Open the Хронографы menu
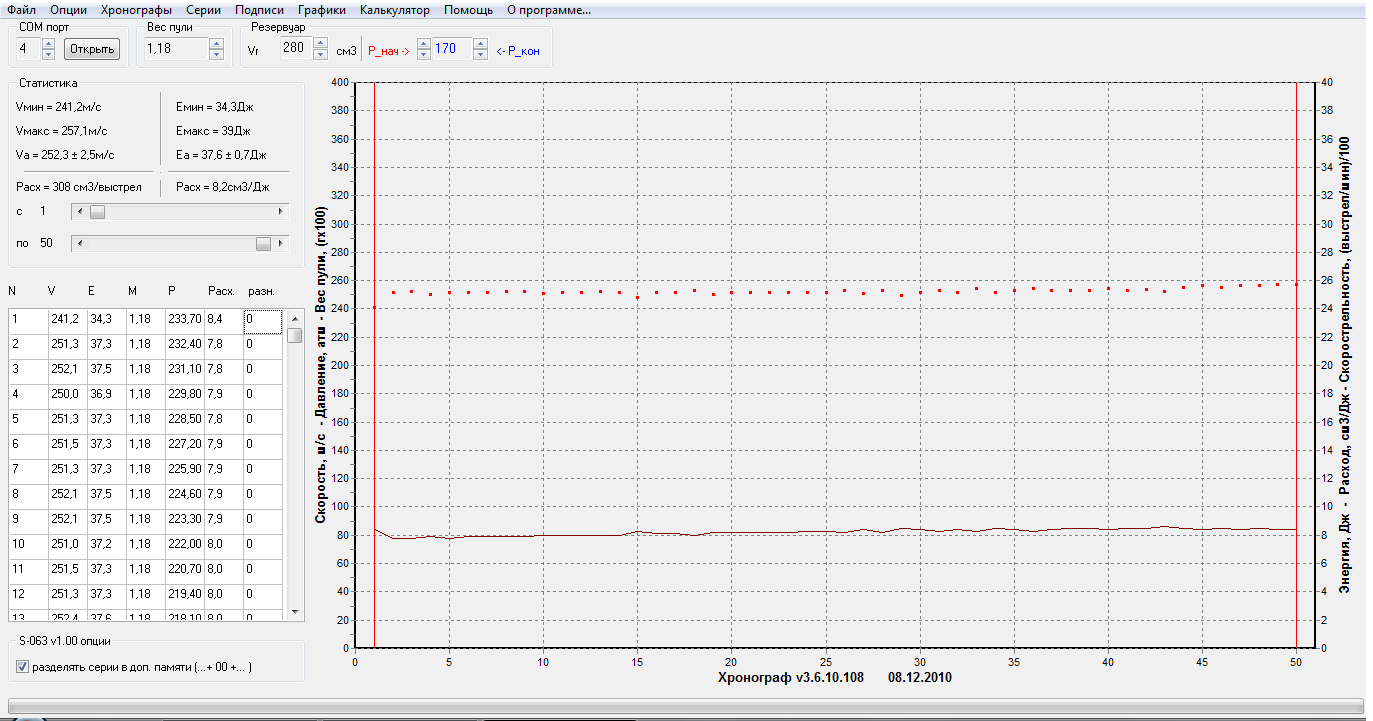Image resolution: width=1373 pixels, height=721 pixels. [x=136, y=10]
